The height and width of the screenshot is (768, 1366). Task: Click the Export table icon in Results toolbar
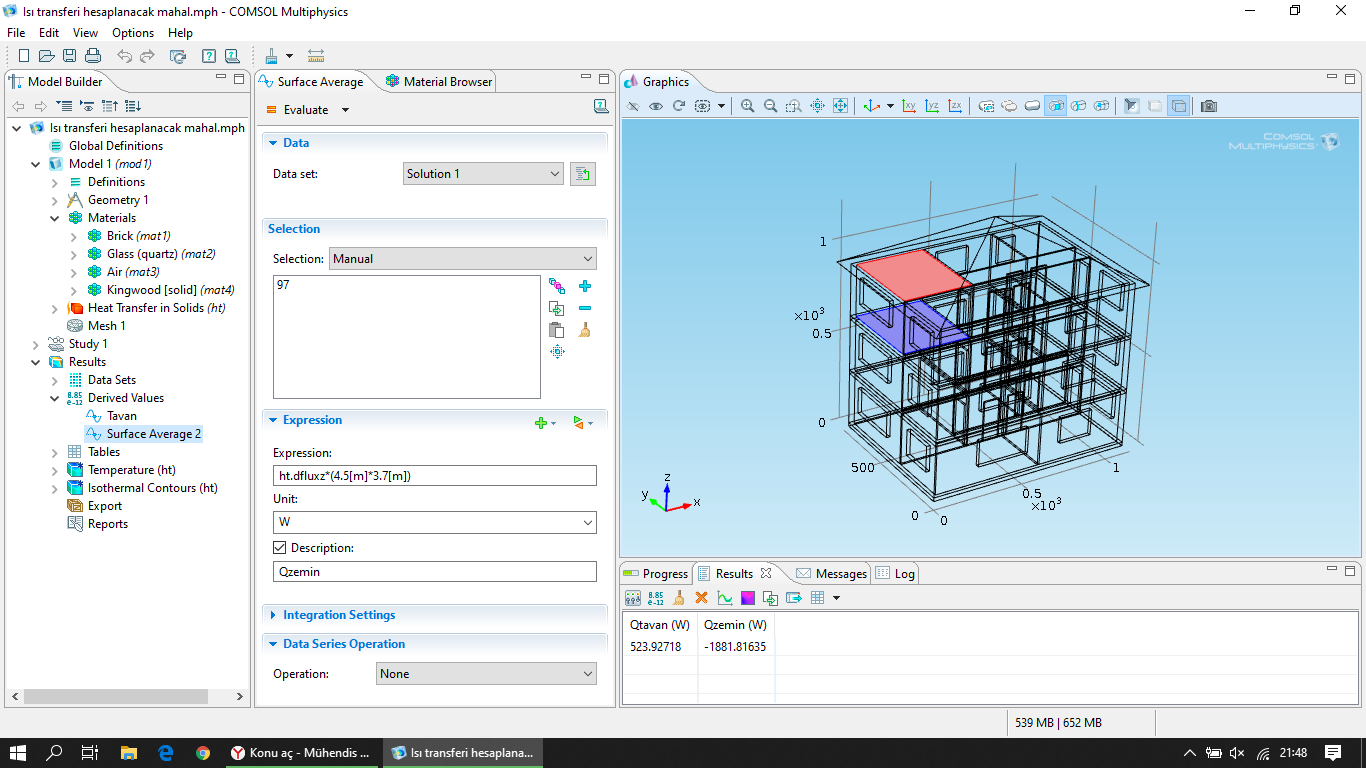[x=794, y=598]
